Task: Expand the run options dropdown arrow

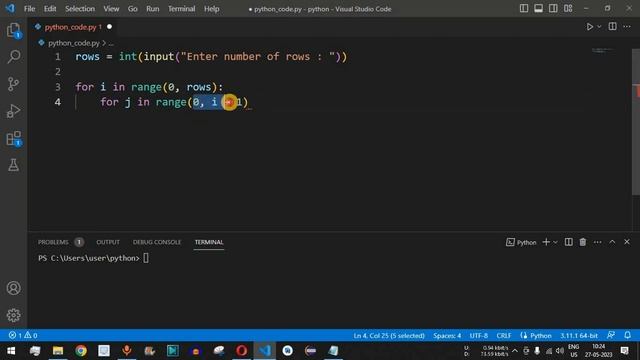Action: 599,27
